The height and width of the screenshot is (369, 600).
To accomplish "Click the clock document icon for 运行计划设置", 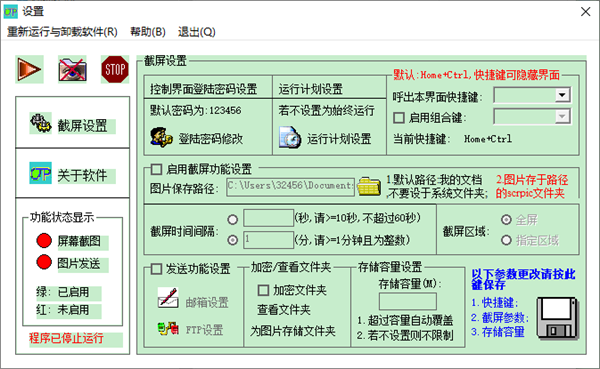I will (290, 137).
